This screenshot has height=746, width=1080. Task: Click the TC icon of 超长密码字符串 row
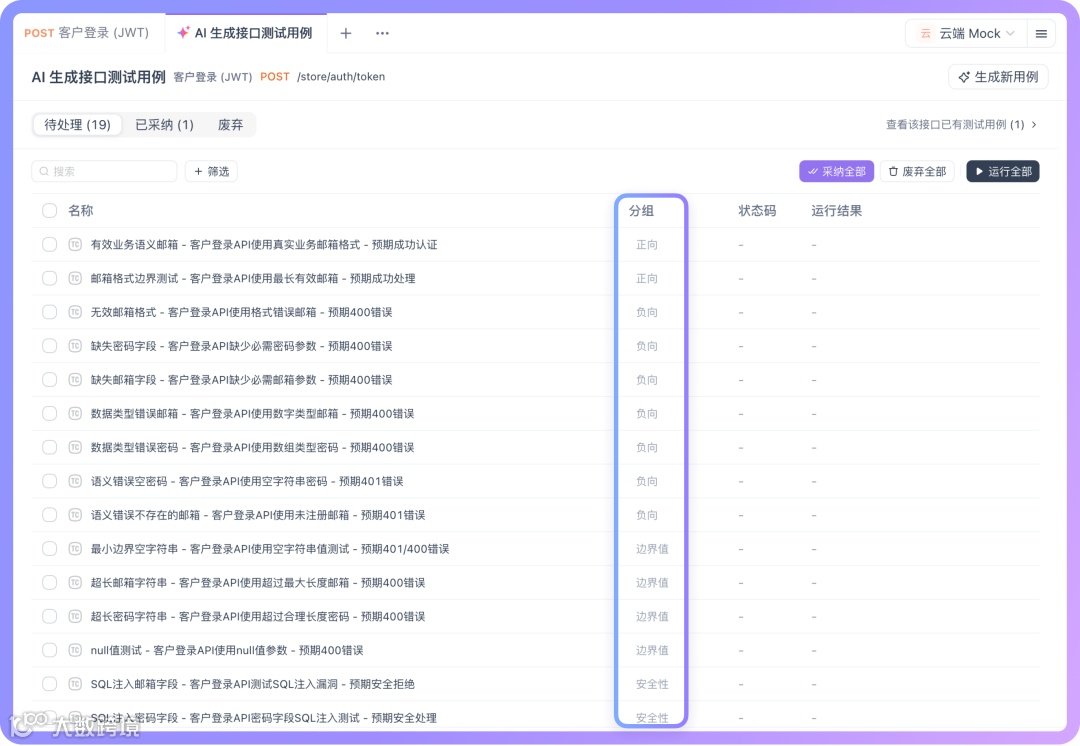75,616
